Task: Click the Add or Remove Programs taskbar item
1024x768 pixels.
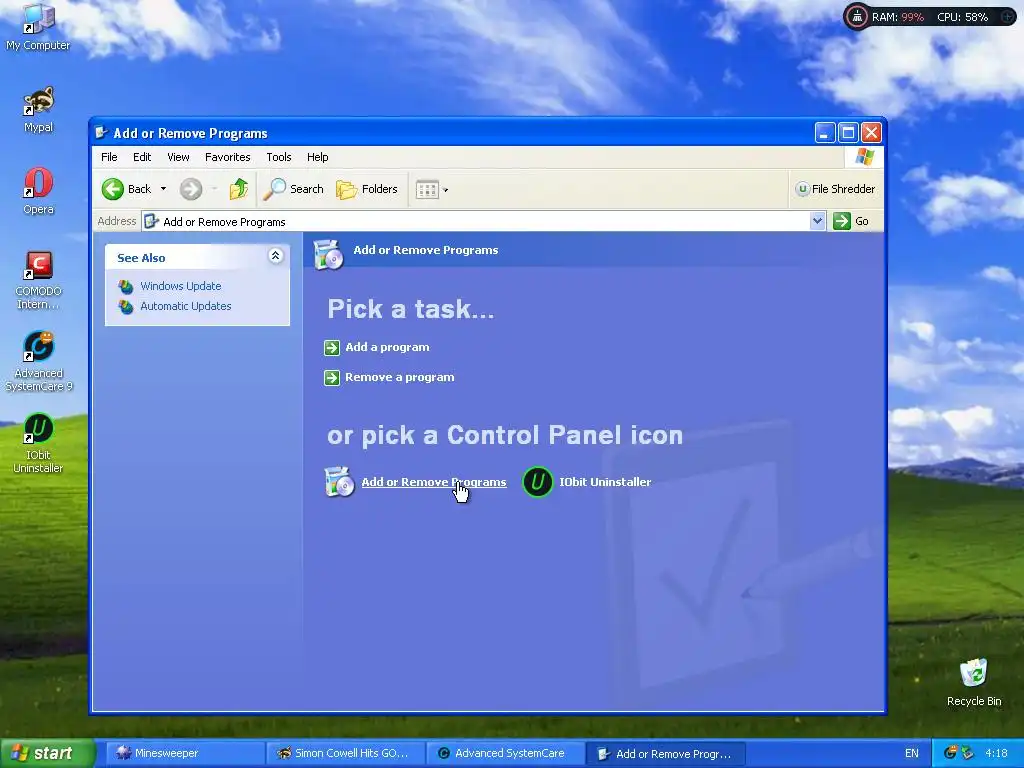Action: (666, 754)
